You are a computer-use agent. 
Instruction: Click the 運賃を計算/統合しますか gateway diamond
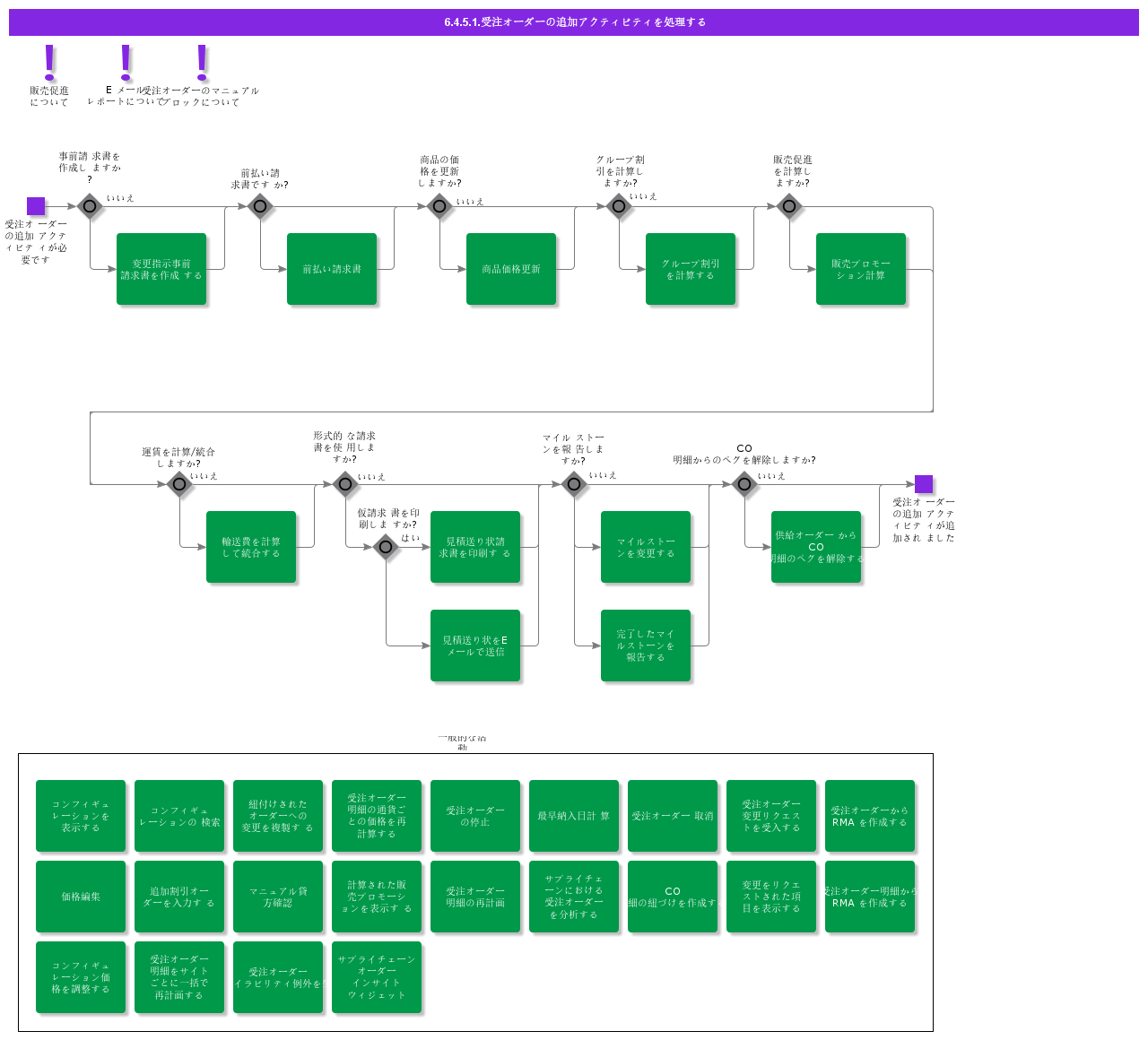pos(179,484)
